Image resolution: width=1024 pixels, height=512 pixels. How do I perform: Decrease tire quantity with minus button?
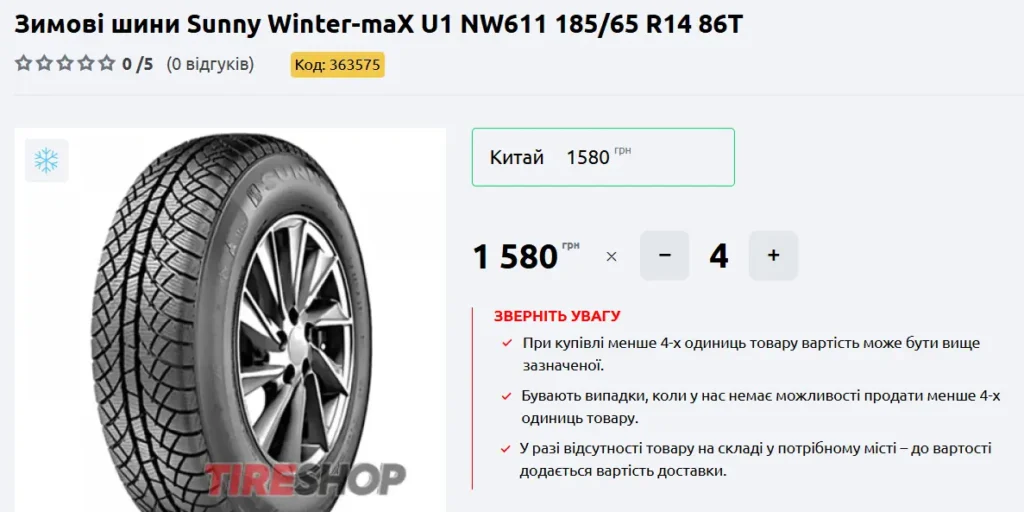(664, 255)
